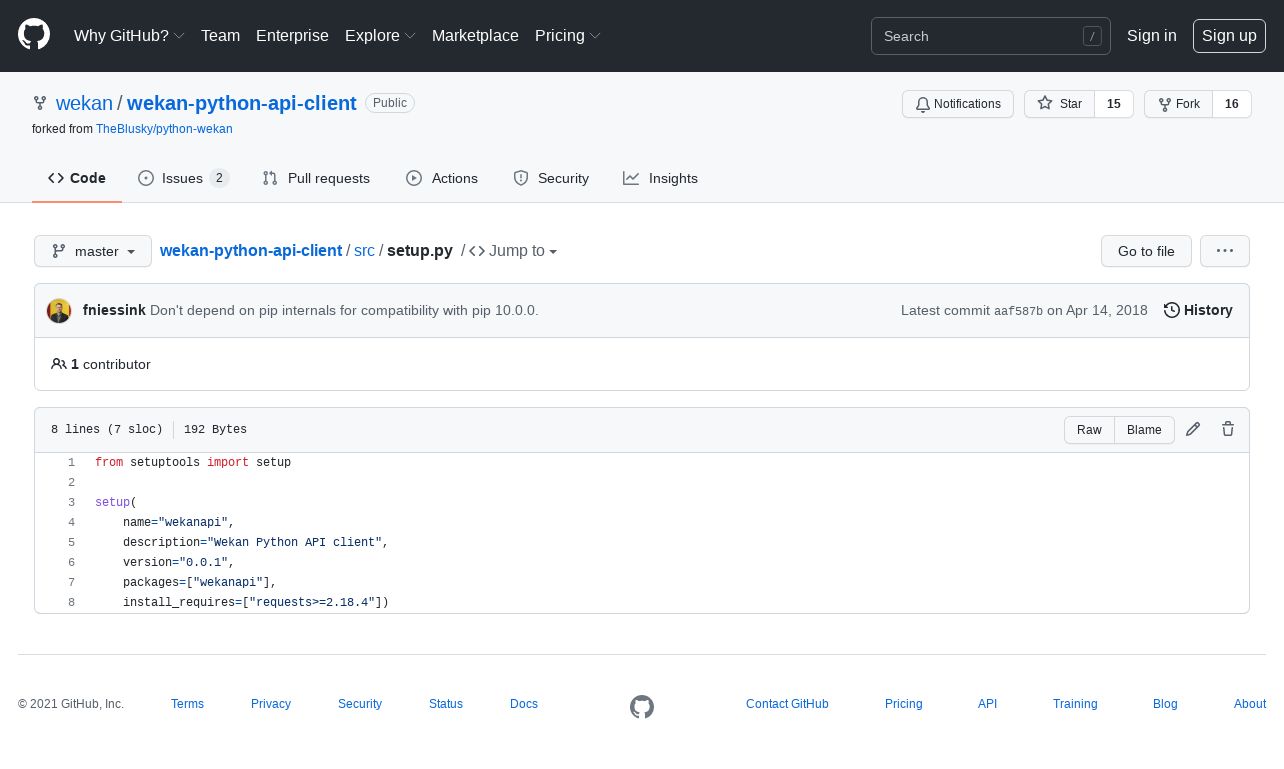Star the repository
This screenshot has width=1284, height=769.
1059,104
